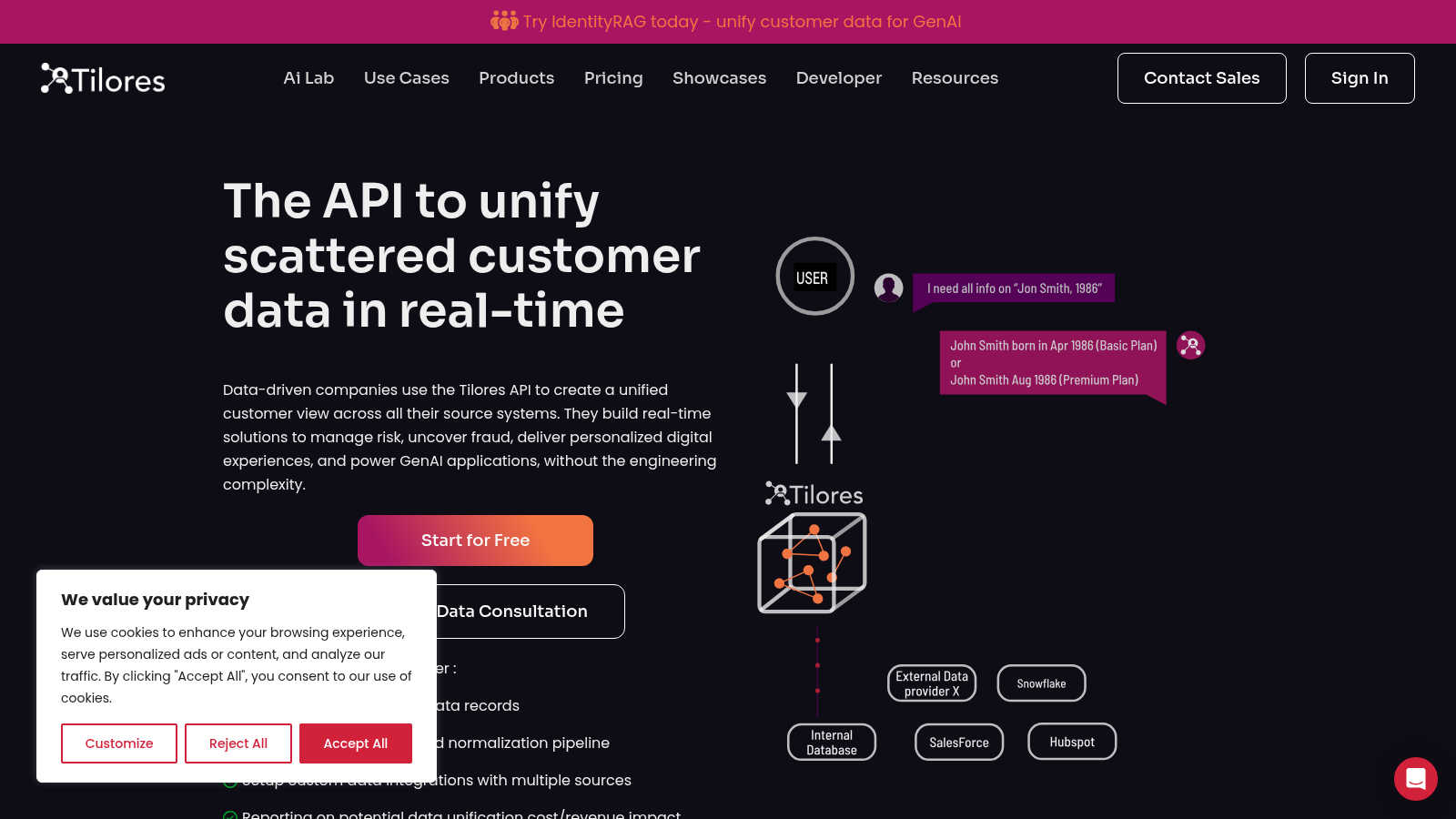
Task: Click the Contact Sales button
Action: [1201, 78]
